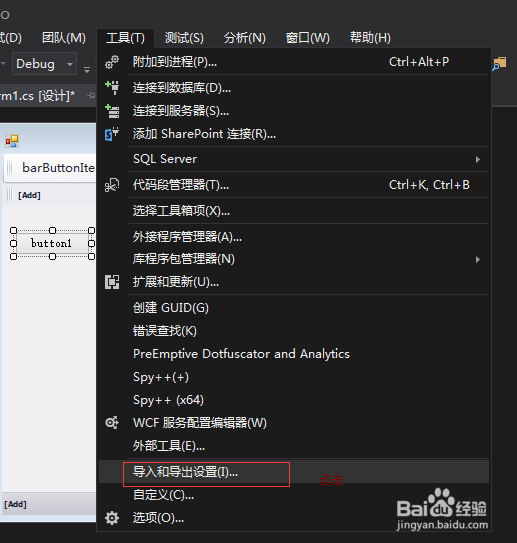Select 连接到数据库(D)... menu entry
The width and height of the screenshot is (517, 543).
click(294, 88)
